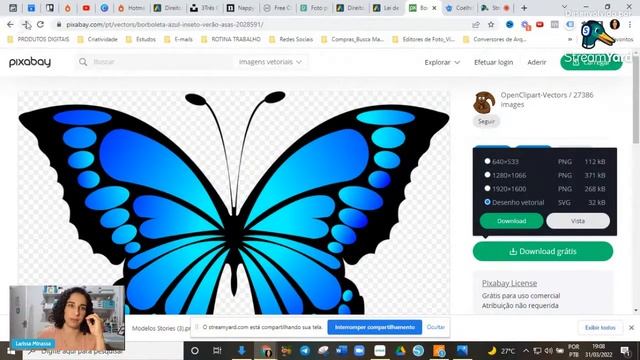Click the red YouTube extension icon
Image resolution: width=640 pixels, height=360 pixels.
click(540, 24)
